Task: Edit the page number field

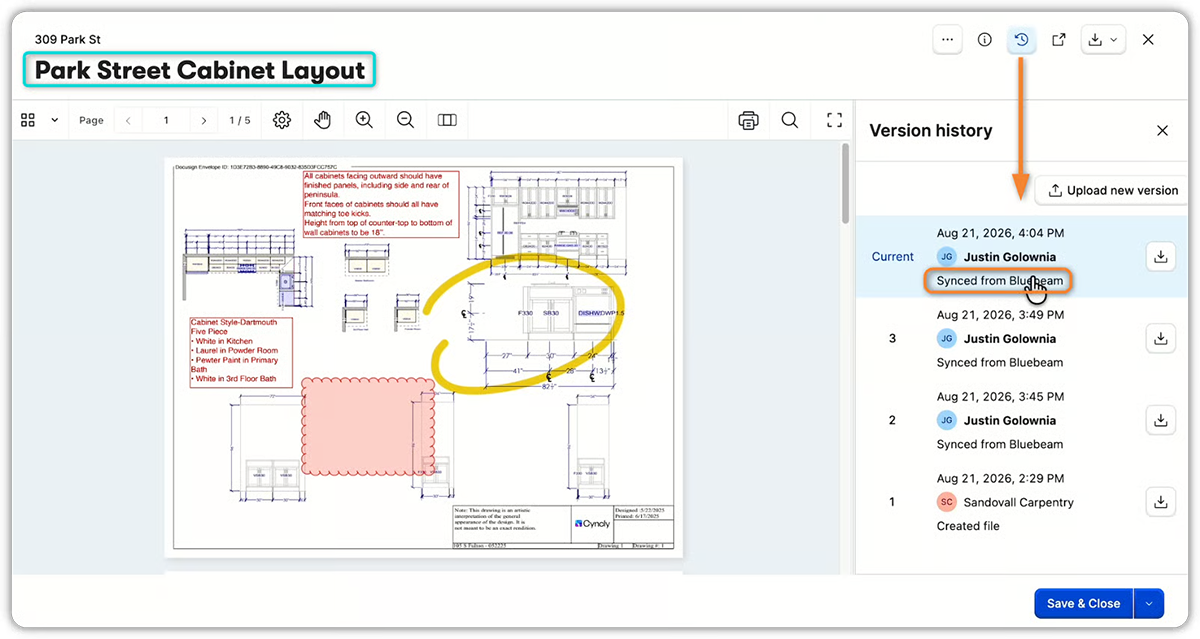Action: (166, 120)
